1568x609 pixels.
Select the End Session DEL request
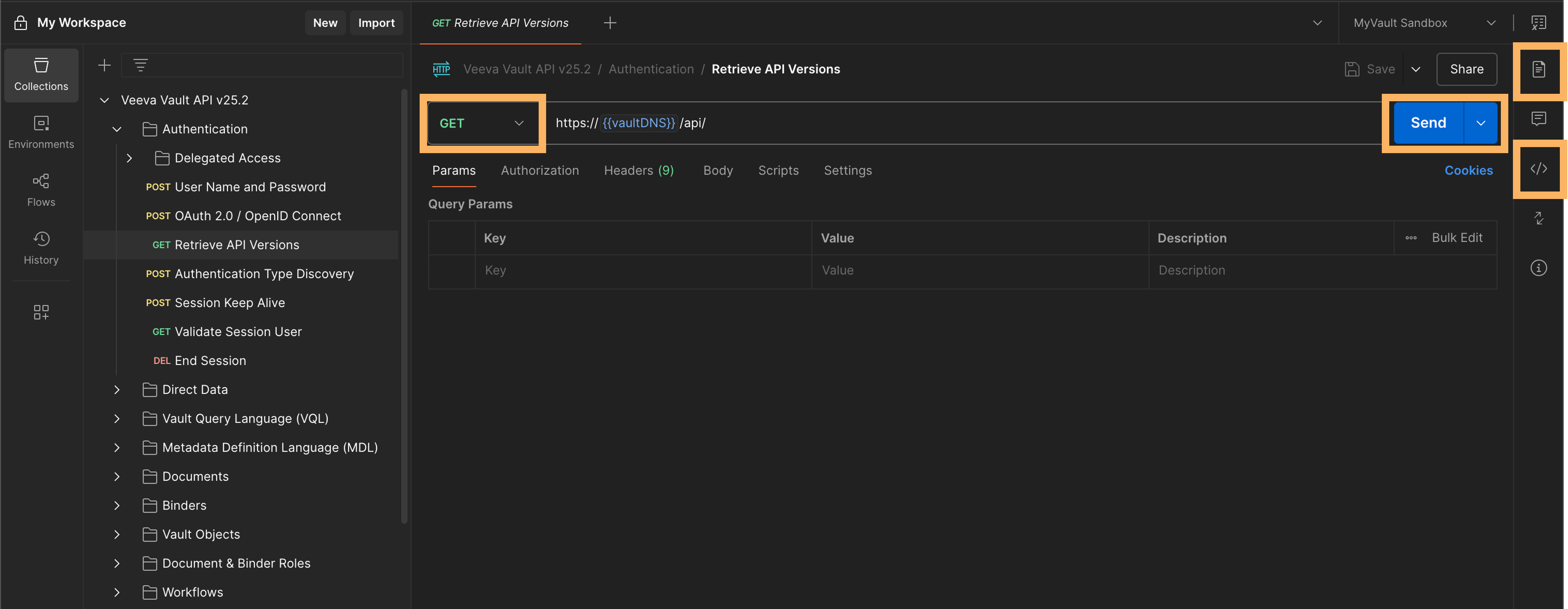pos(210,361)
